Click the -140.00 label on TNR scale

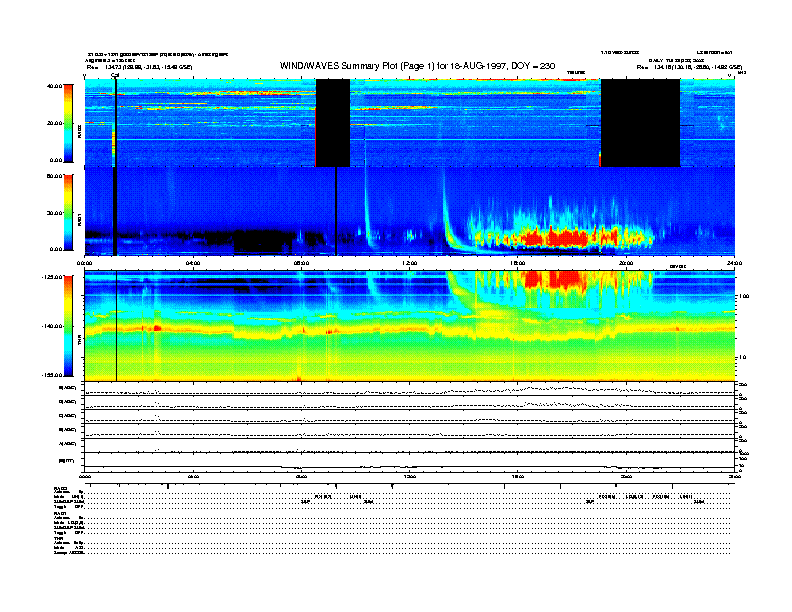pos(52,326)
